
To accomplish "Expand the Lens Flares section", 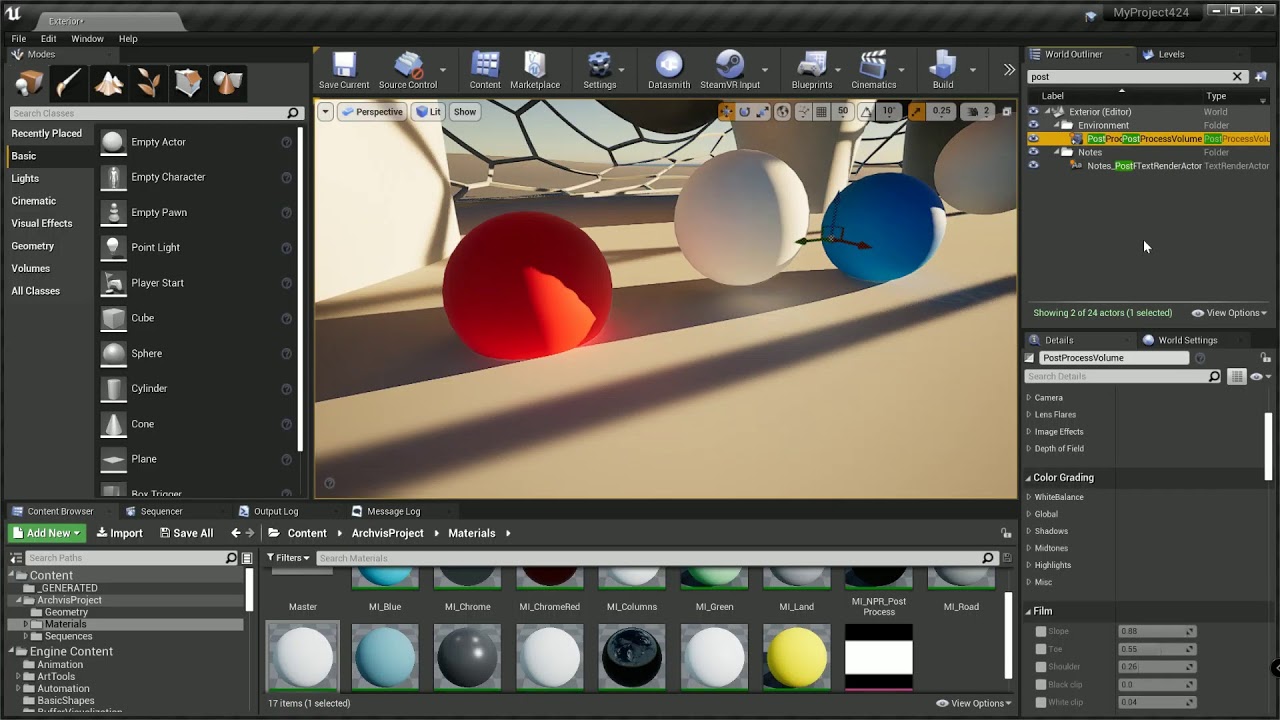I will (x=1028, y=415).
